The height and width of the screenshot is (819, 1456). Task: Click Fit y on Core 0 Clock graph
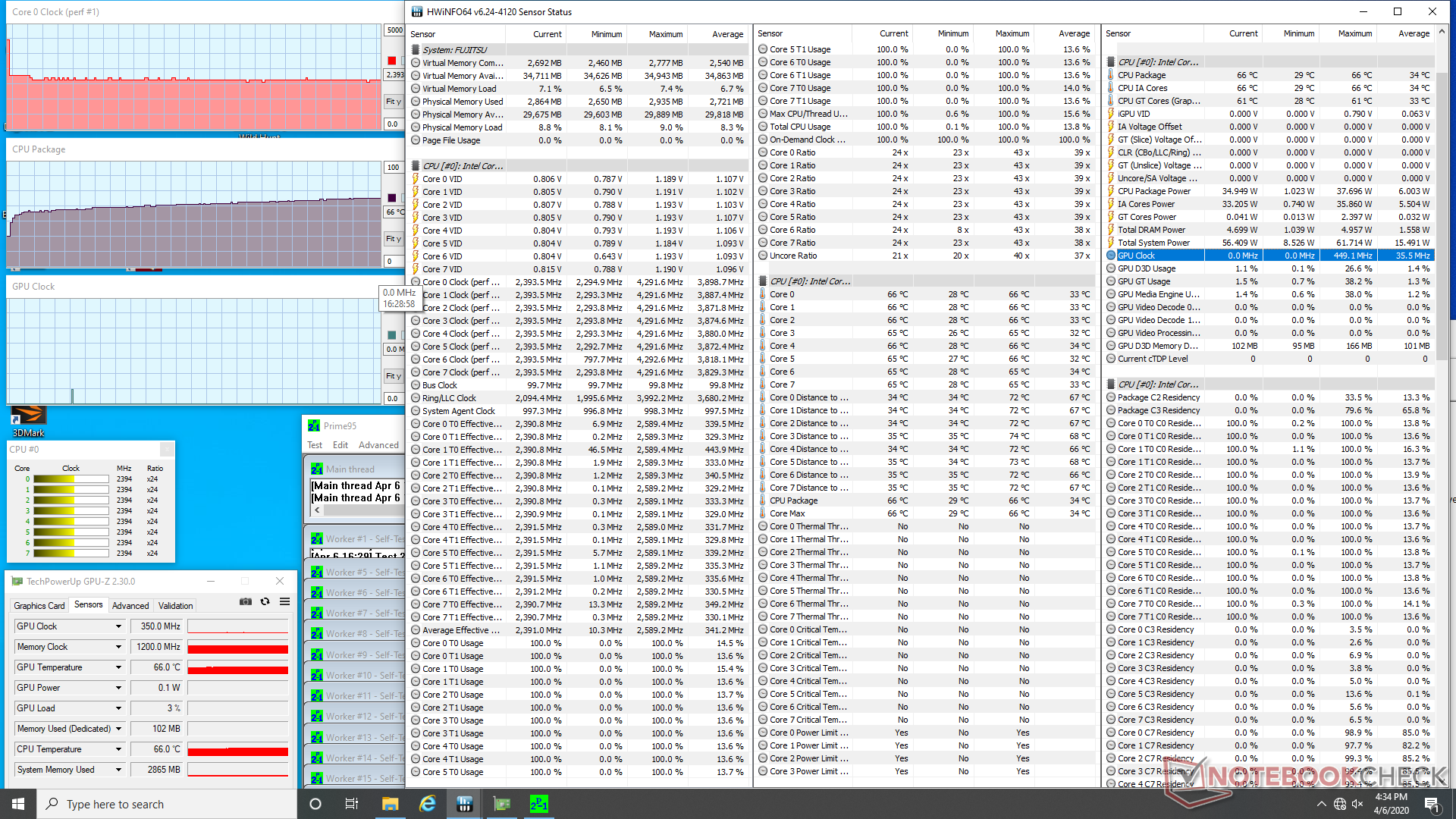[x=394, y=102]
